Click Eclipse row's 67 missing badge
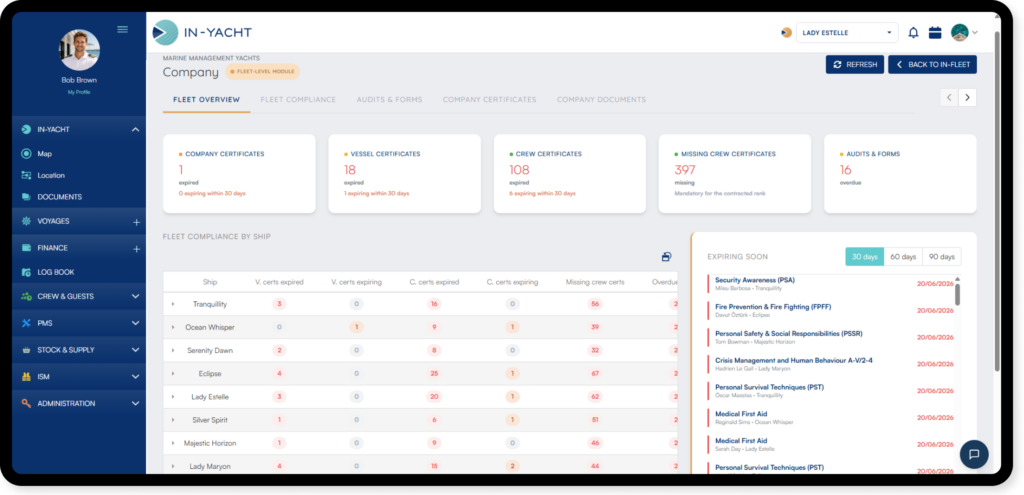The width and height of the screenshot is (1024, 495). (595, 374)
